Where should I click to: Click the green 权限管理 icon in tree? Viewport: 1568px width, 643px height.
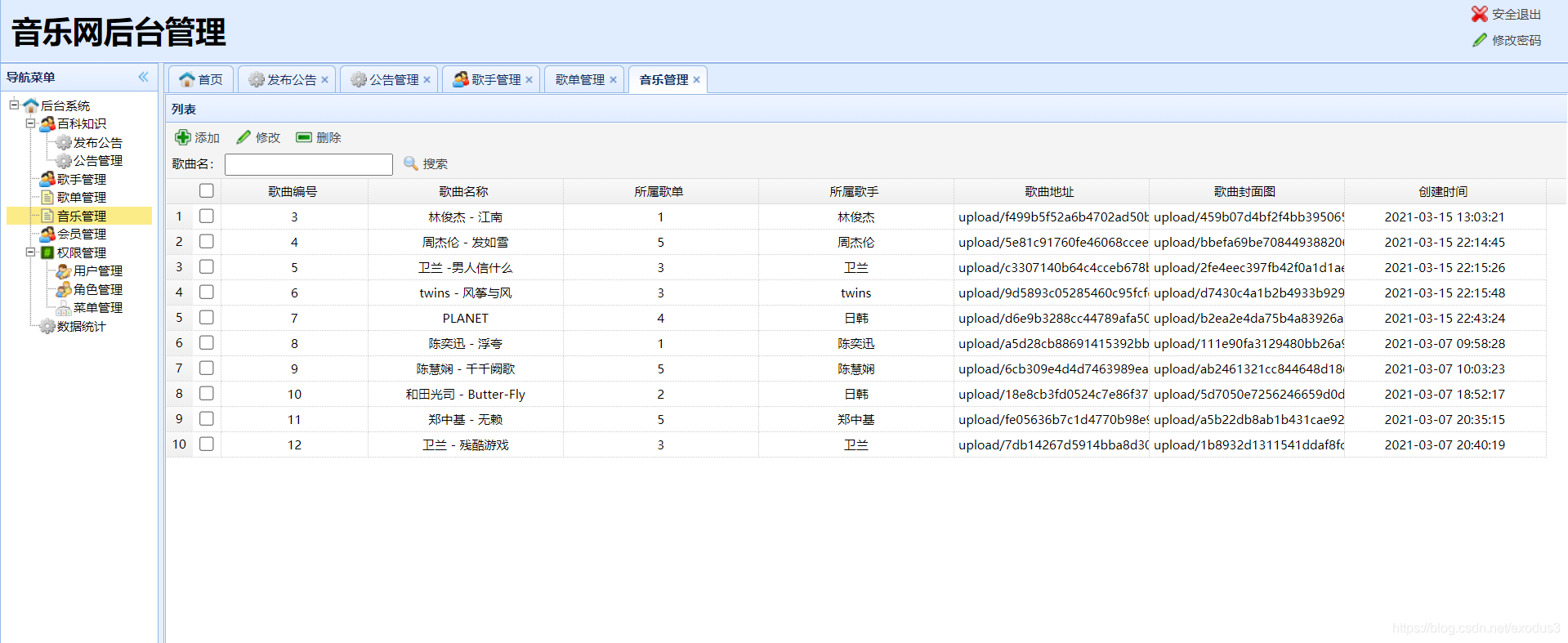47,252
